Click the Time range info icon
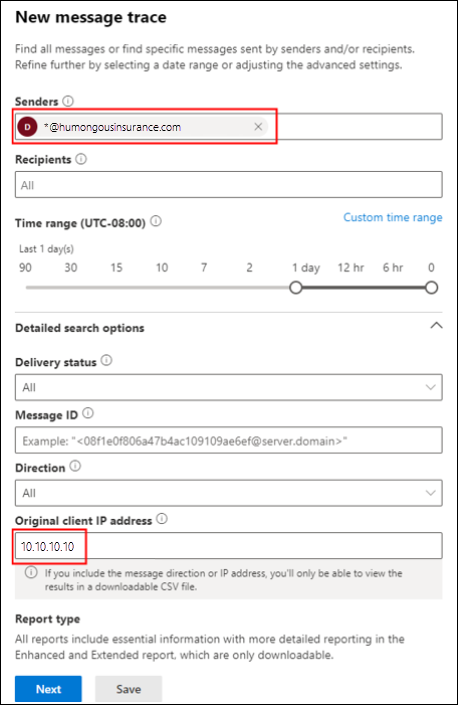Image resolution: width=458 pixels, height=705 pixels. (x=156, y=221)
